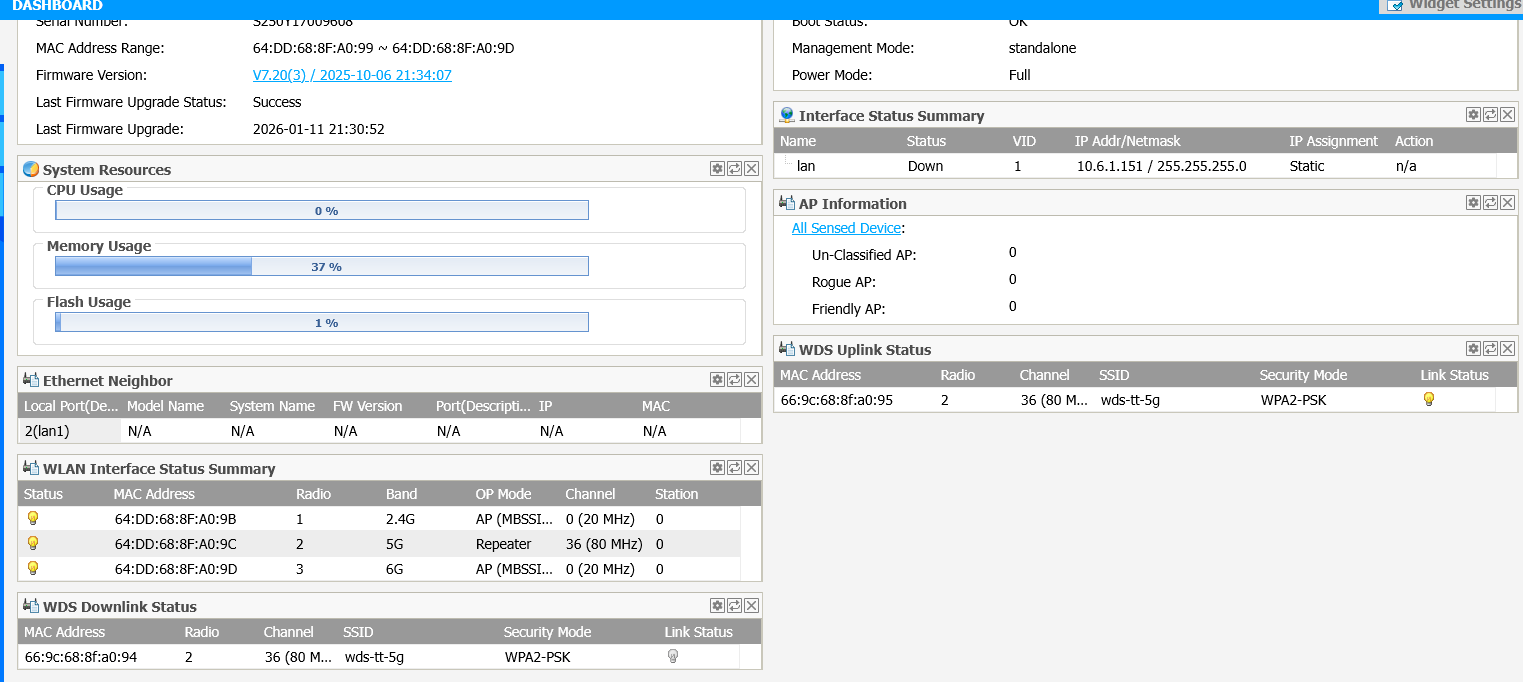The height and width of the screenshot is (682, 1523).
Task: Select MAC address 64:DD:68:8F:A0:9B
Action: [175, 519]
